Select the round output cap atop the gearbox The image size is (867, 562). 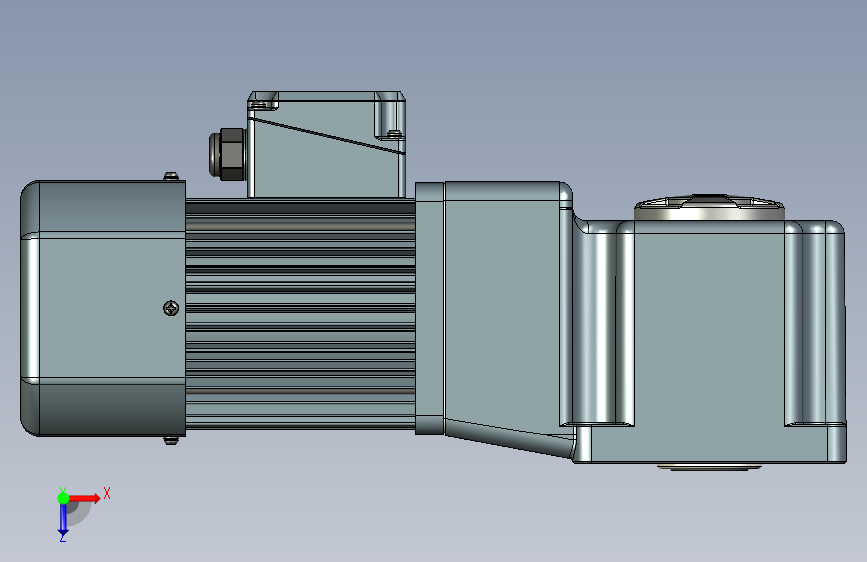click(709, 208)
